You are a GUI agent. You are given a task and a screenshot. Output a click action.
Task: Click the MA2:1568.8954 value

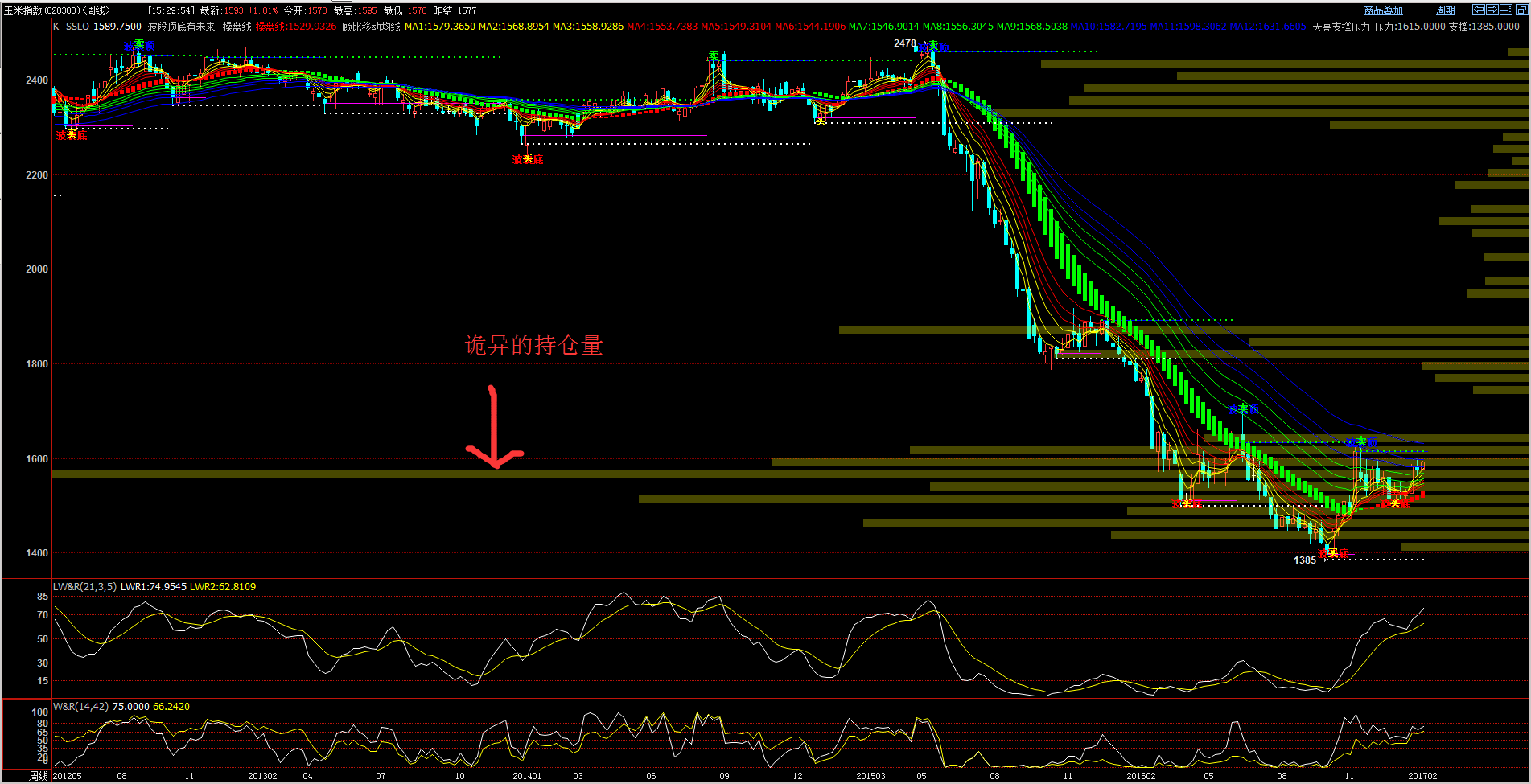(x=513, y=27)
